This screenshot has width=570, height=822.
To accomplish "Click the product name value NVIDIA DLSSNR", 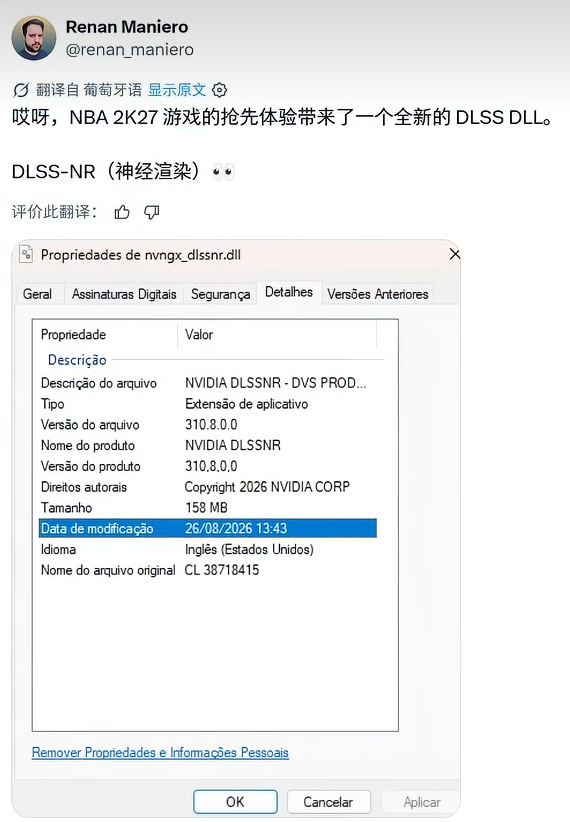I will [x=233, y=446].
